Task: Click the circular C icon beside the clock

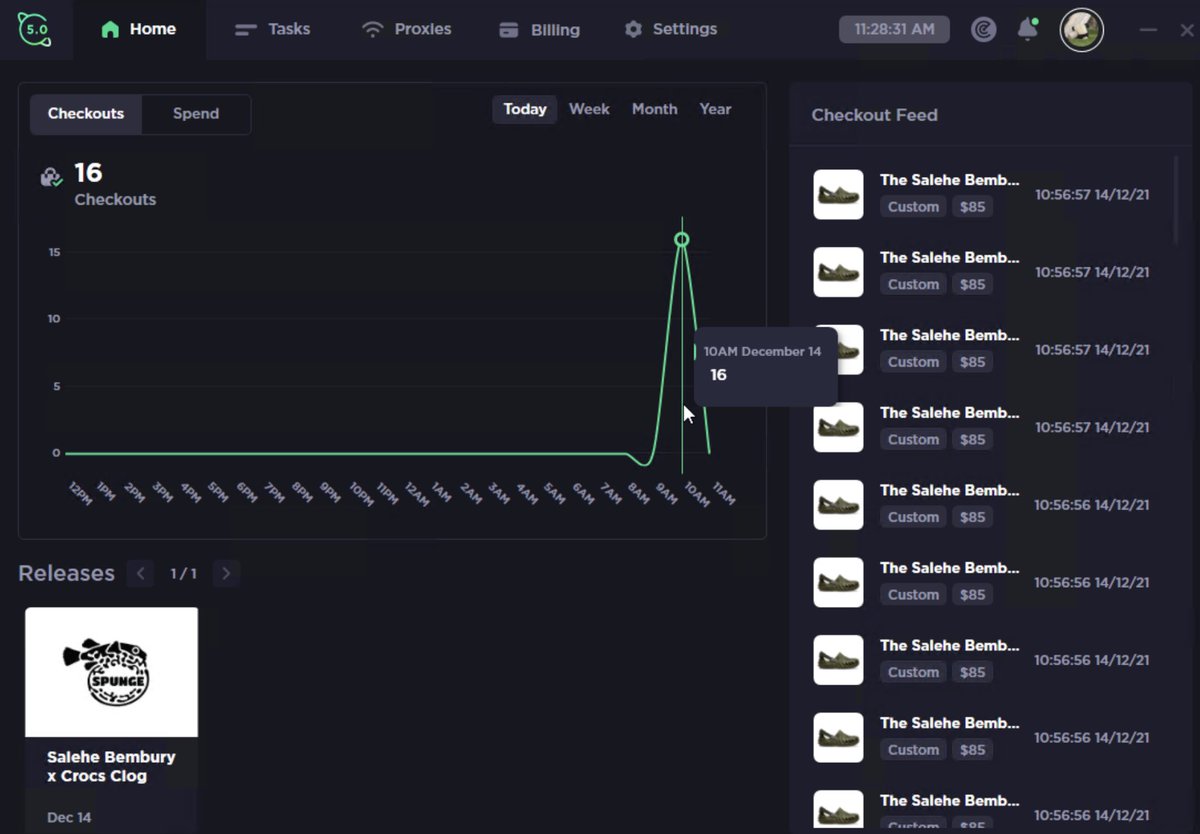Action: point(983,30)
